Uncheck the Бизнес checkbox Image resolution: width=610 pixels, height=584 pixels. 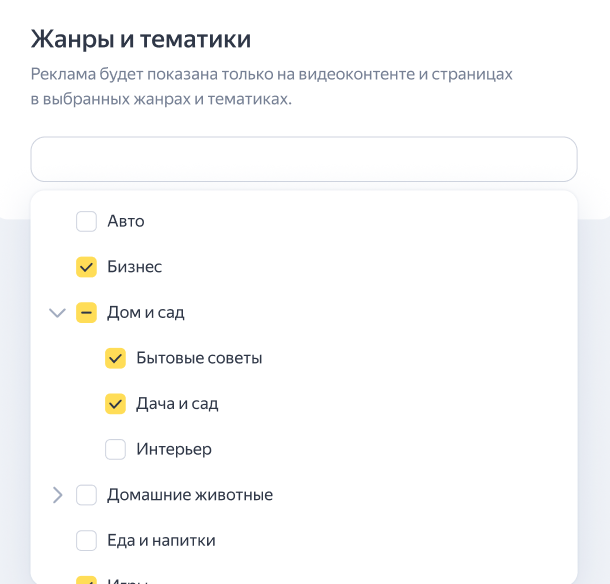(x=87, y=267)
